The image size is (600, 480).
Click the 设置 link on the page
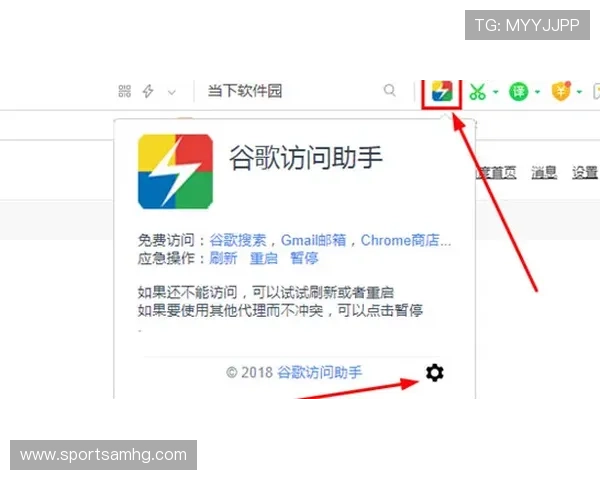pos(585,173)
